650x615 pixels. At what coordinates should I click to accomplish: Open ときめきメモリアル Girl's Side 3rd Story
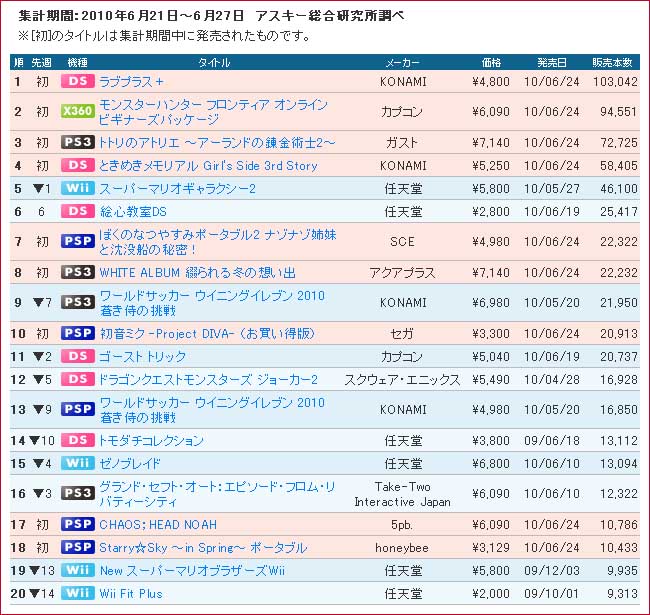click(x=208, y=166)
